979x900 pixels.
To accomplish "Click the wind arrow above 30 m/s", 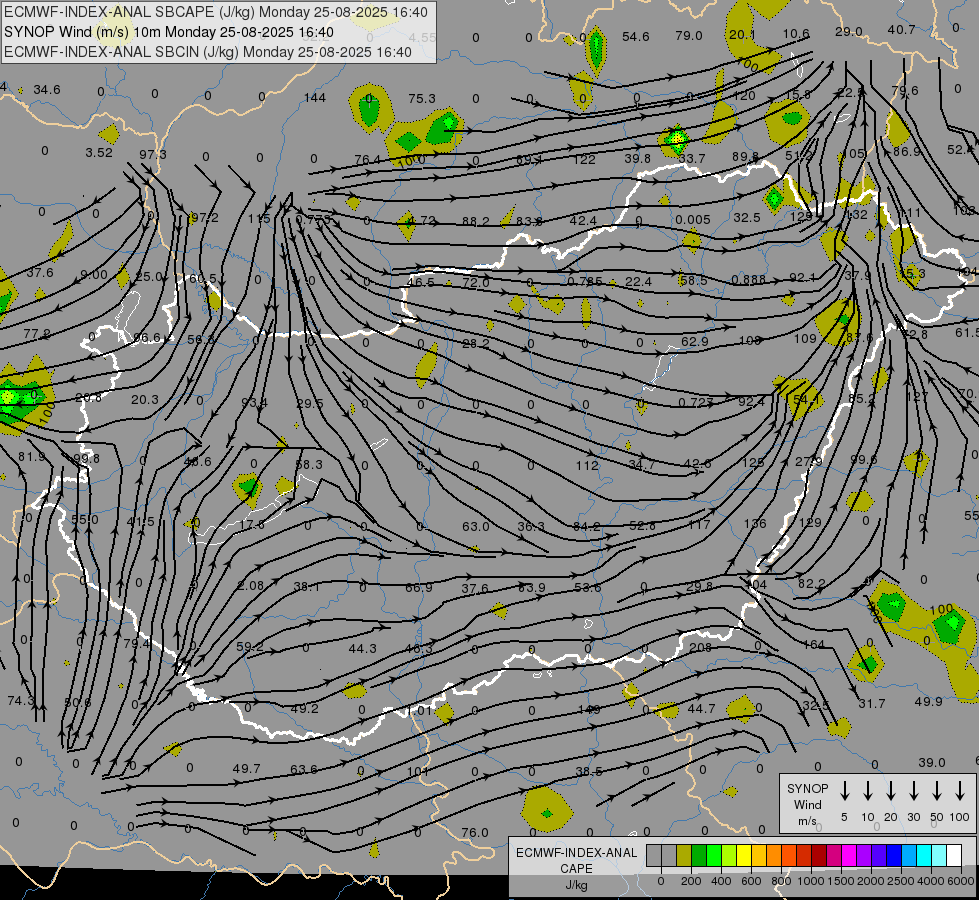I will (x=913, y=790).
